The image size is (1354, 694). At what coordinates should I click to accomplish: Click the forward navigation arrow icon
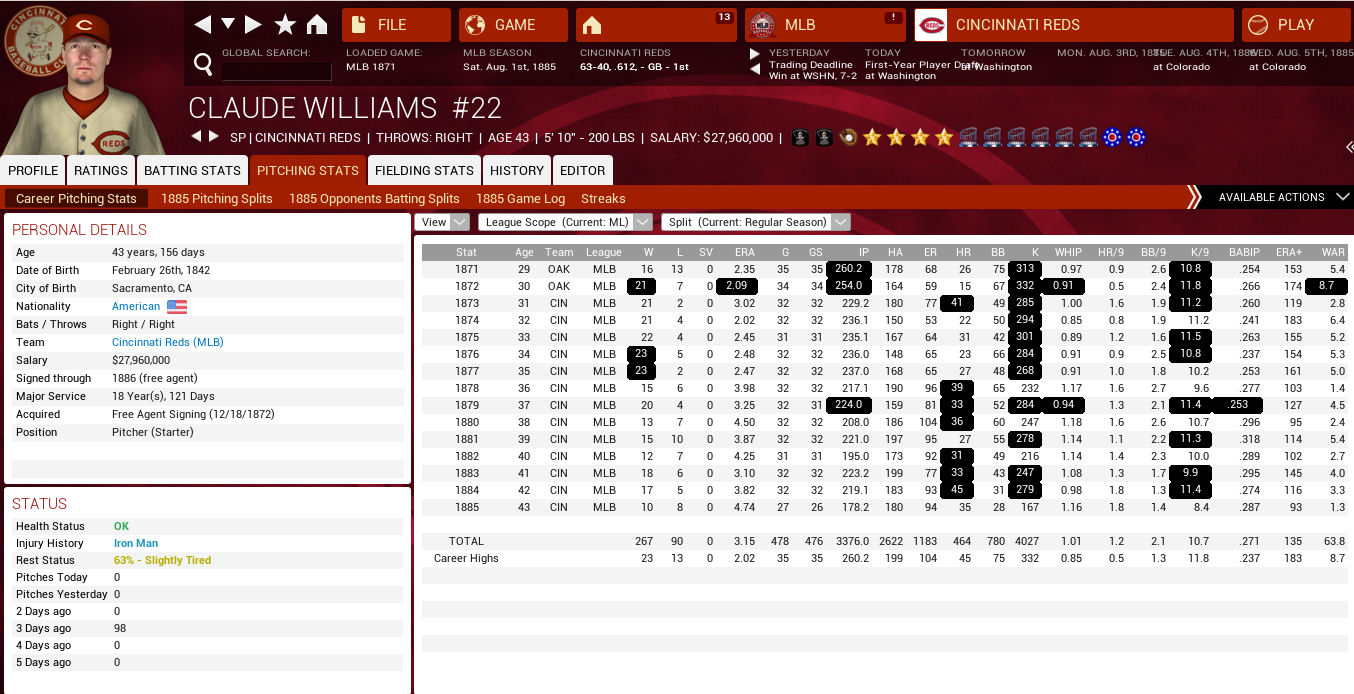pyautogui.click(x=253, y=25)
